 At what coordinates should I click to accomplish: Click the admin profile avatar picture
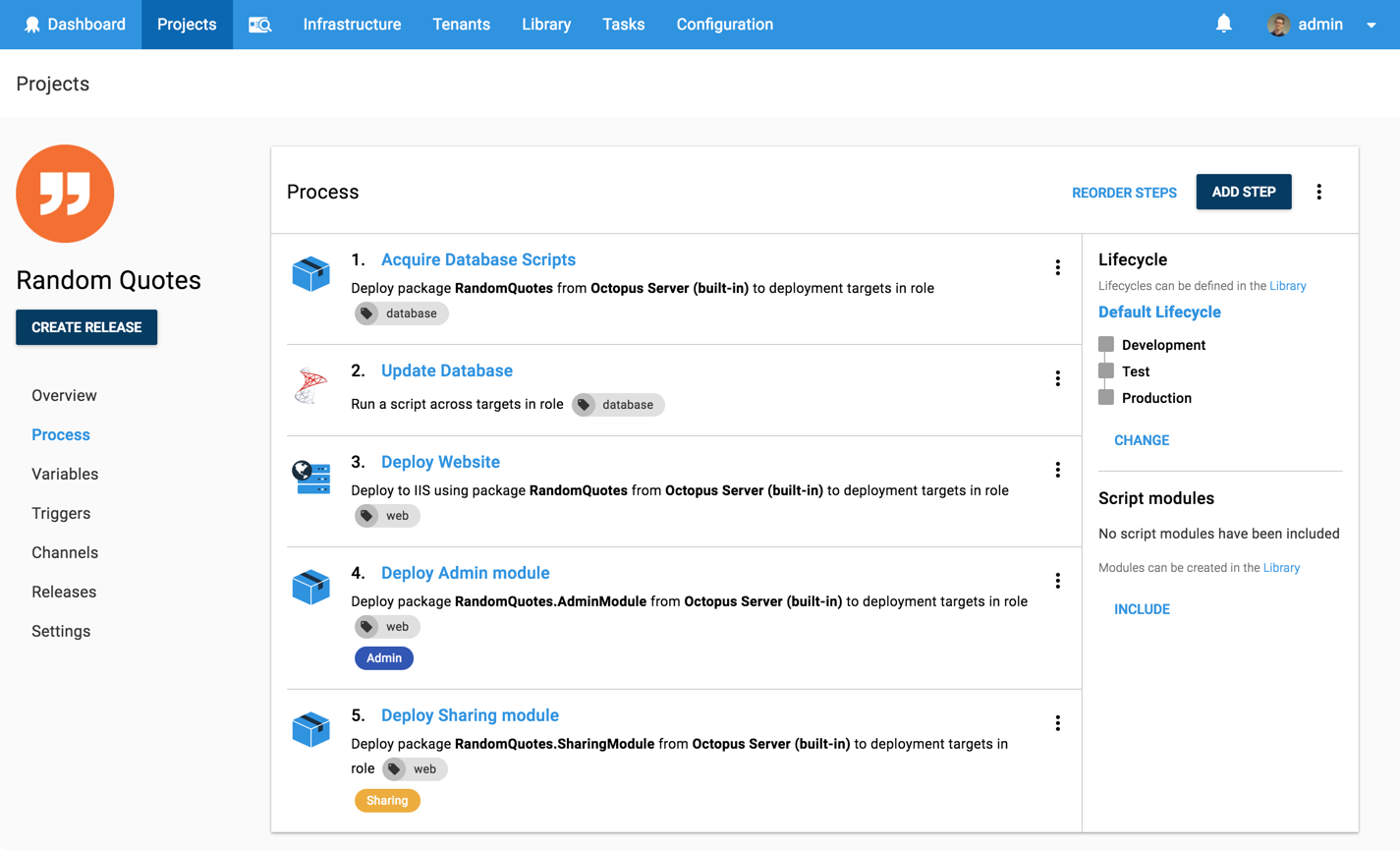coord(1277,24)
